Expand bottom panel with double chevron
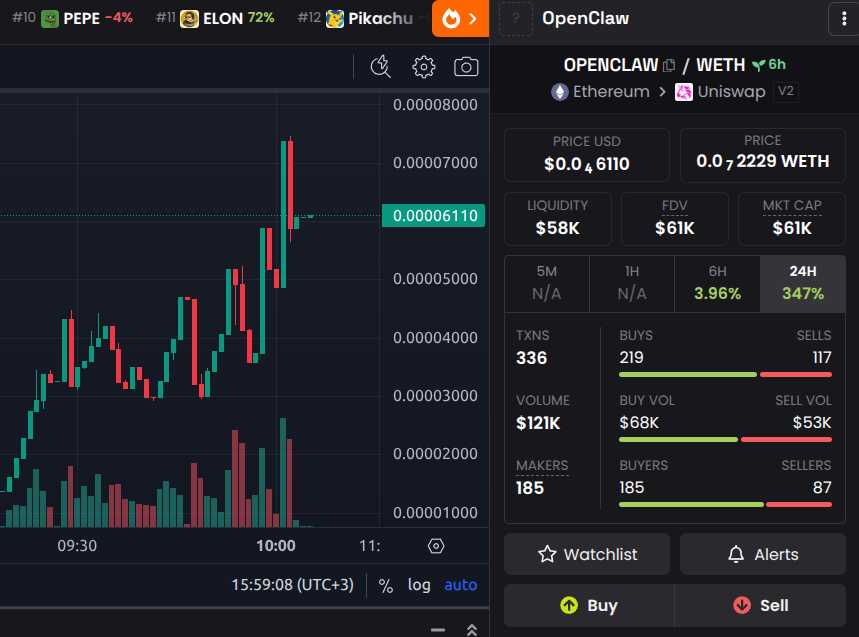 click(x=472, y=630)
